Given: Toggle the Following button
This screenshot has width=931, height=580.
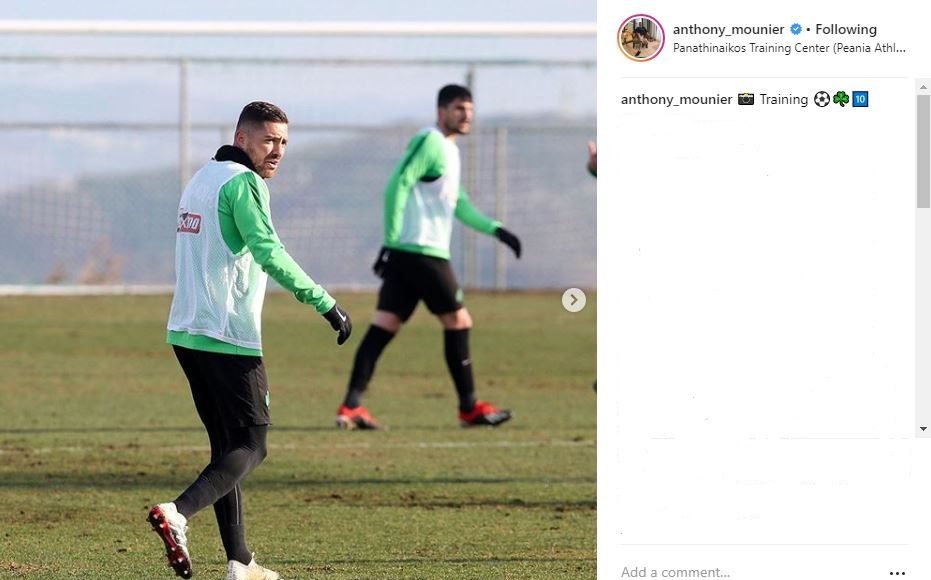Looking at the screenshot, I should point(846,29).
